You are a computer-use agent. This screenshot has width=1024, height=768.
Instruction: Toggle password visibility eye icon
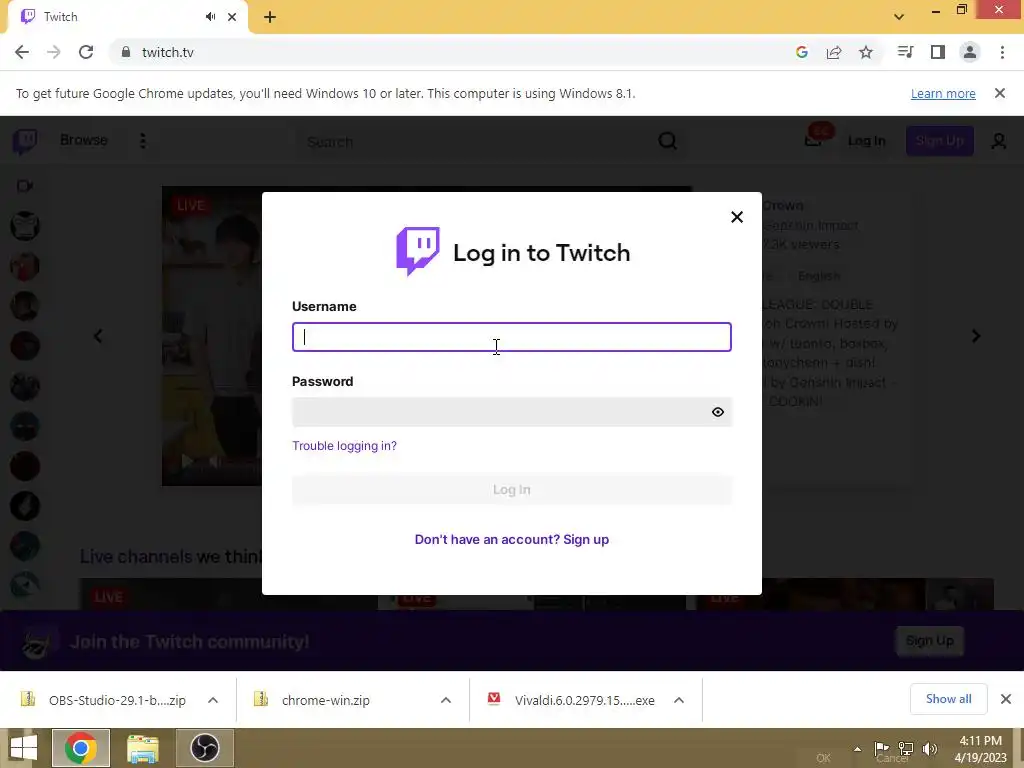(718, 412)
